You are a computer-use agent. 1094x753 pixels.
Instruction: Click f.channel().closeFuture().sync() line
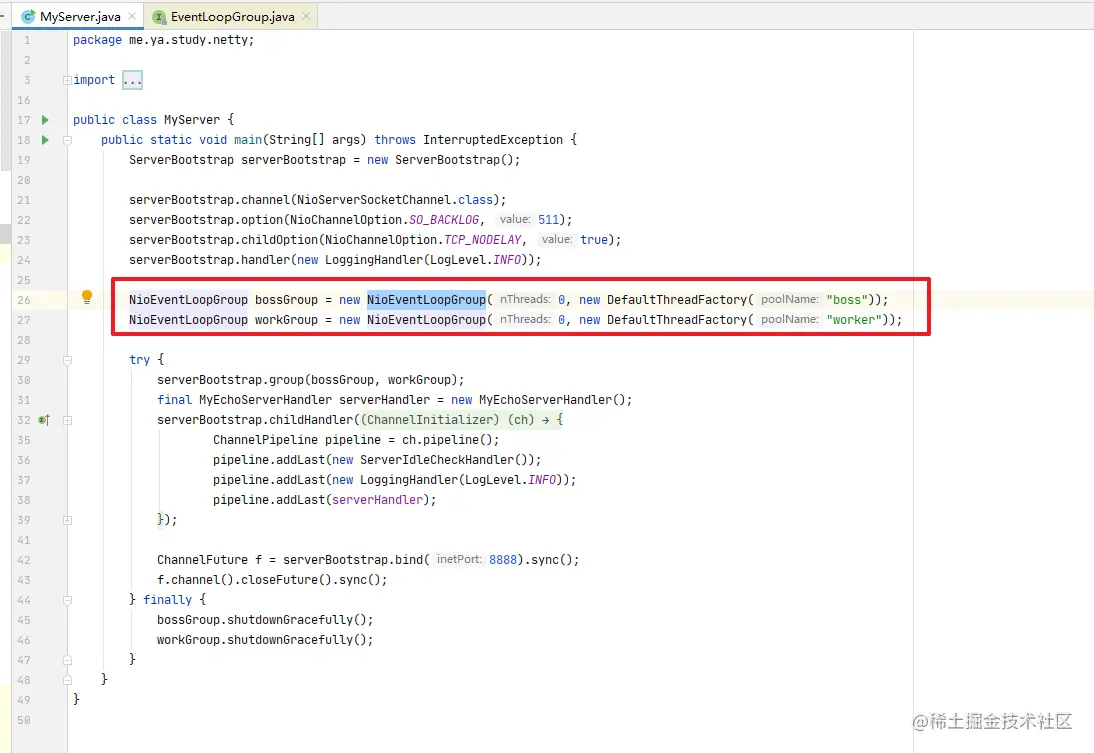tap(272, 580)
